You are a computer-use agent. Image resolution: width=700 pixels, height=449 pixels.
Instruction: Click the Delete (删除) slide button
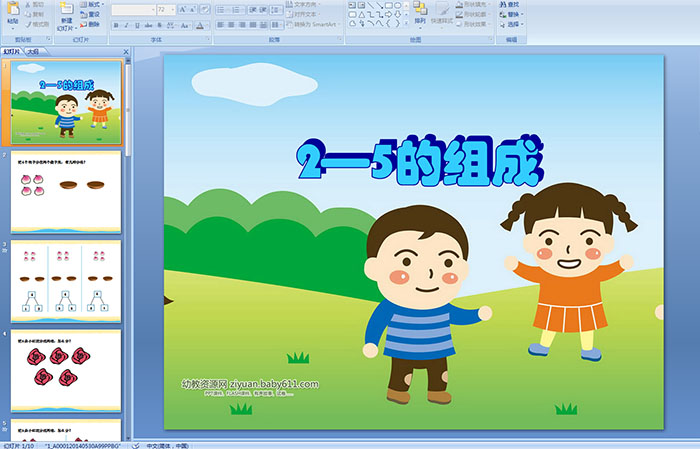pyautogui.click(x=90, y=24)
